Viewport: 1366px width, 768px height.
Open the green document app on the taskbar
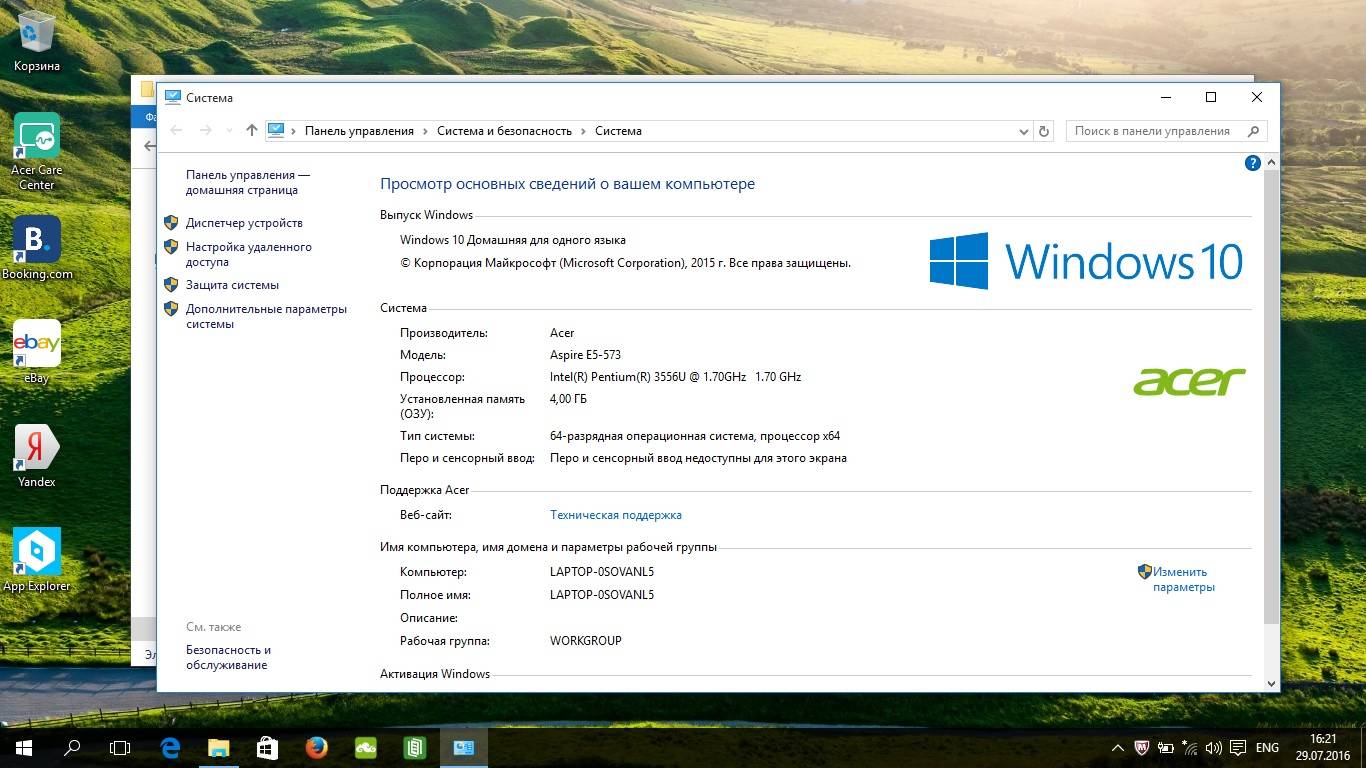pos(414,747)
